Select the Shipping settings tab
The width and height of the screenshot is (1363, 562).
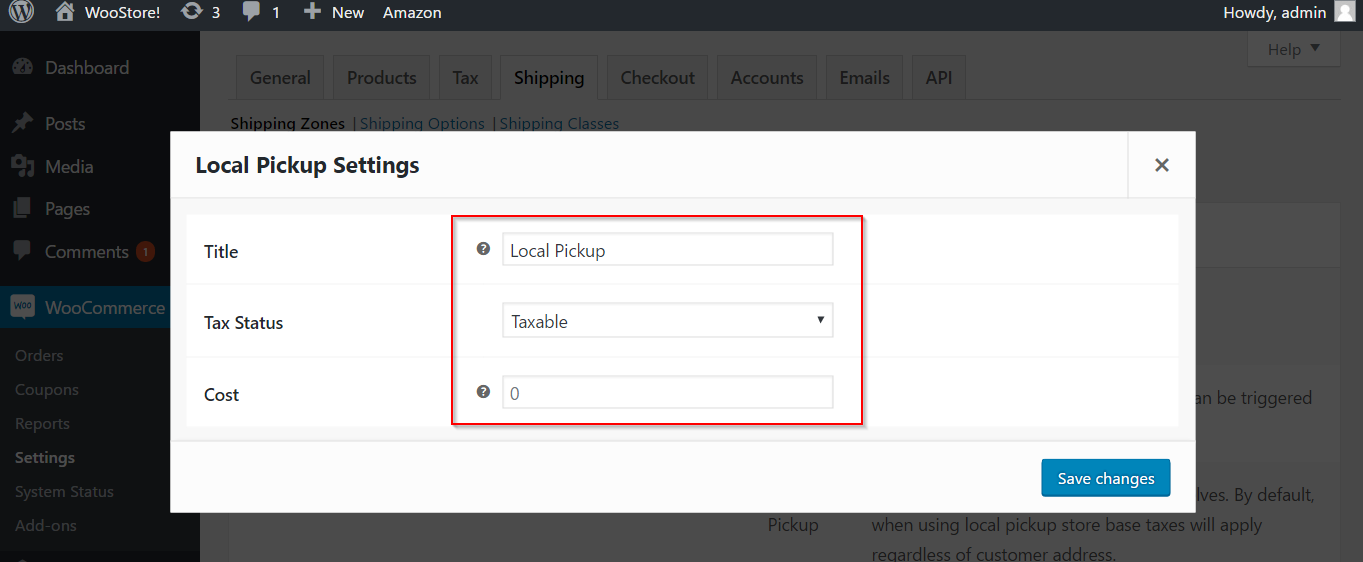pos(549,78)
